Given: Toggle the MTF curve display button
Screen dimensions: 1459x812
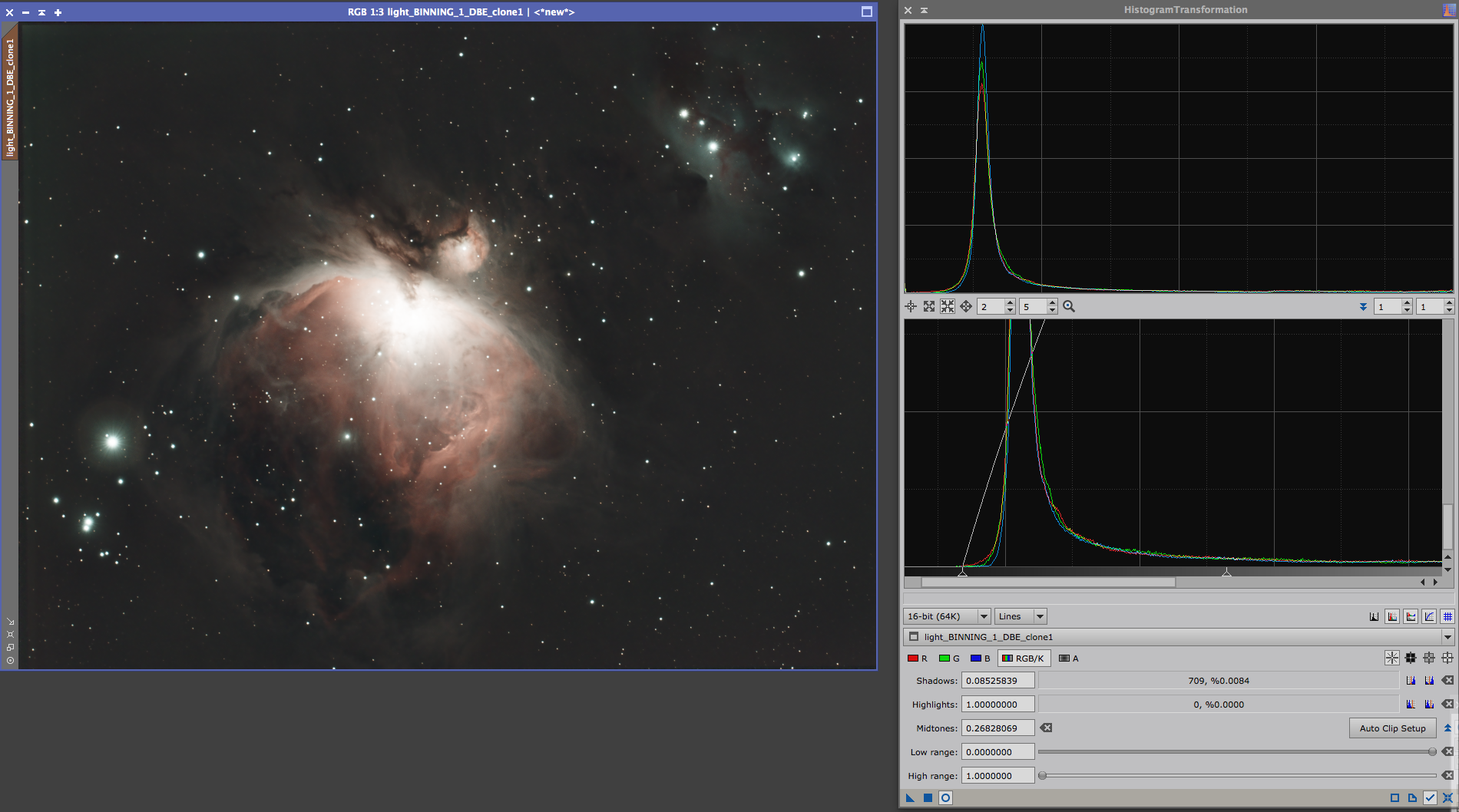Looking at the screenshot, I should click(x=1429, y=616).
